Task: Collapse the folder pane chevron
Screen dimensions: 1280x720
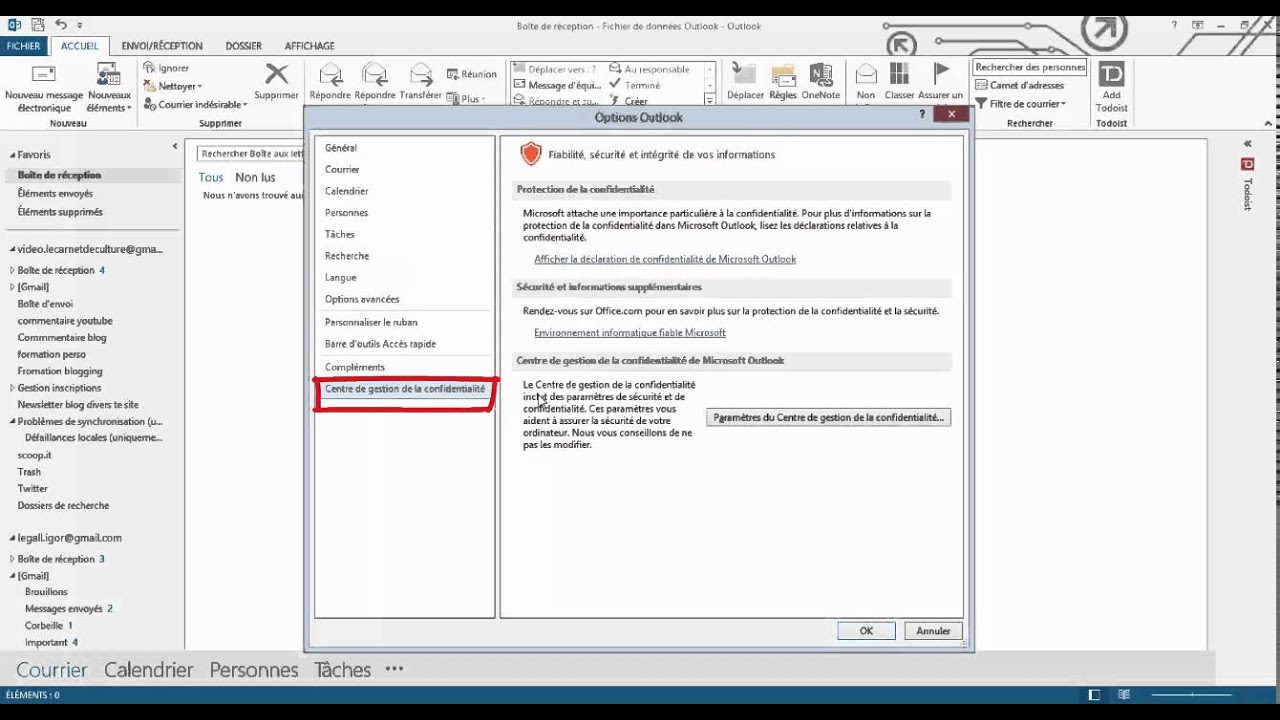Action: (x=175, y=147)
